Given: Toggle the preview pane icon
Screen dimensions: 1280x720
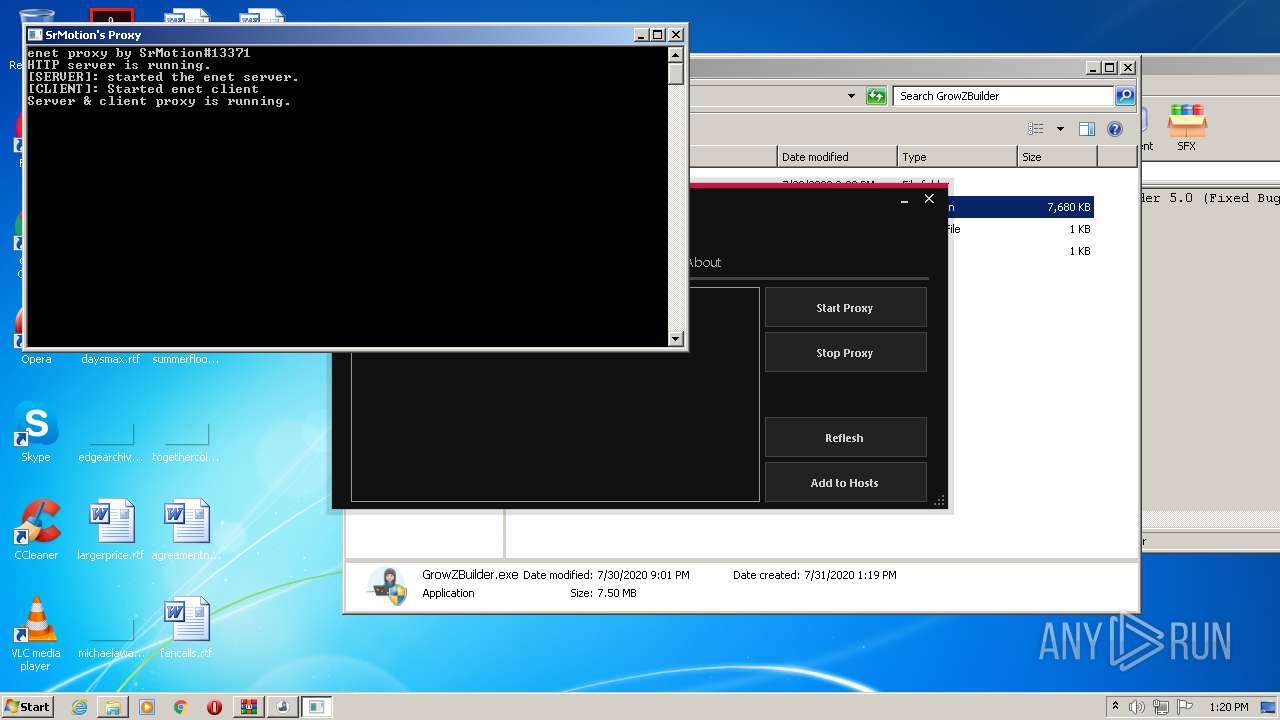Looking at the screenshot, I should (1087, 129).
